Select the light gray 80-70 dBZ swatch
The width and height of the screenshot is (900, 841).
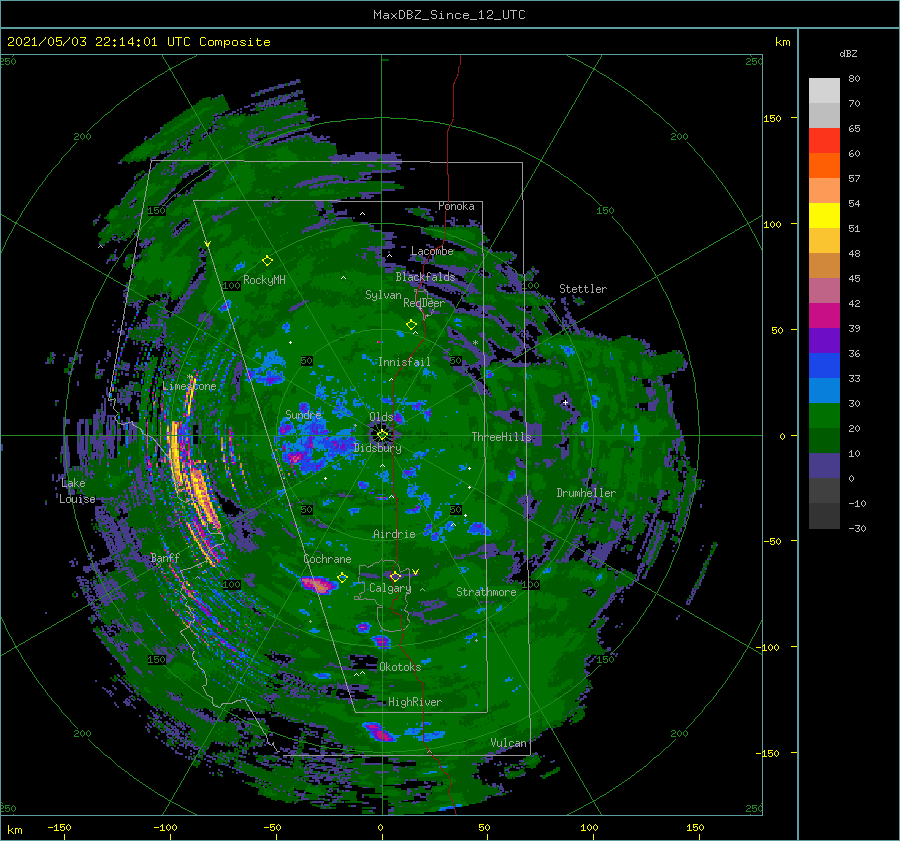[824, 90]
